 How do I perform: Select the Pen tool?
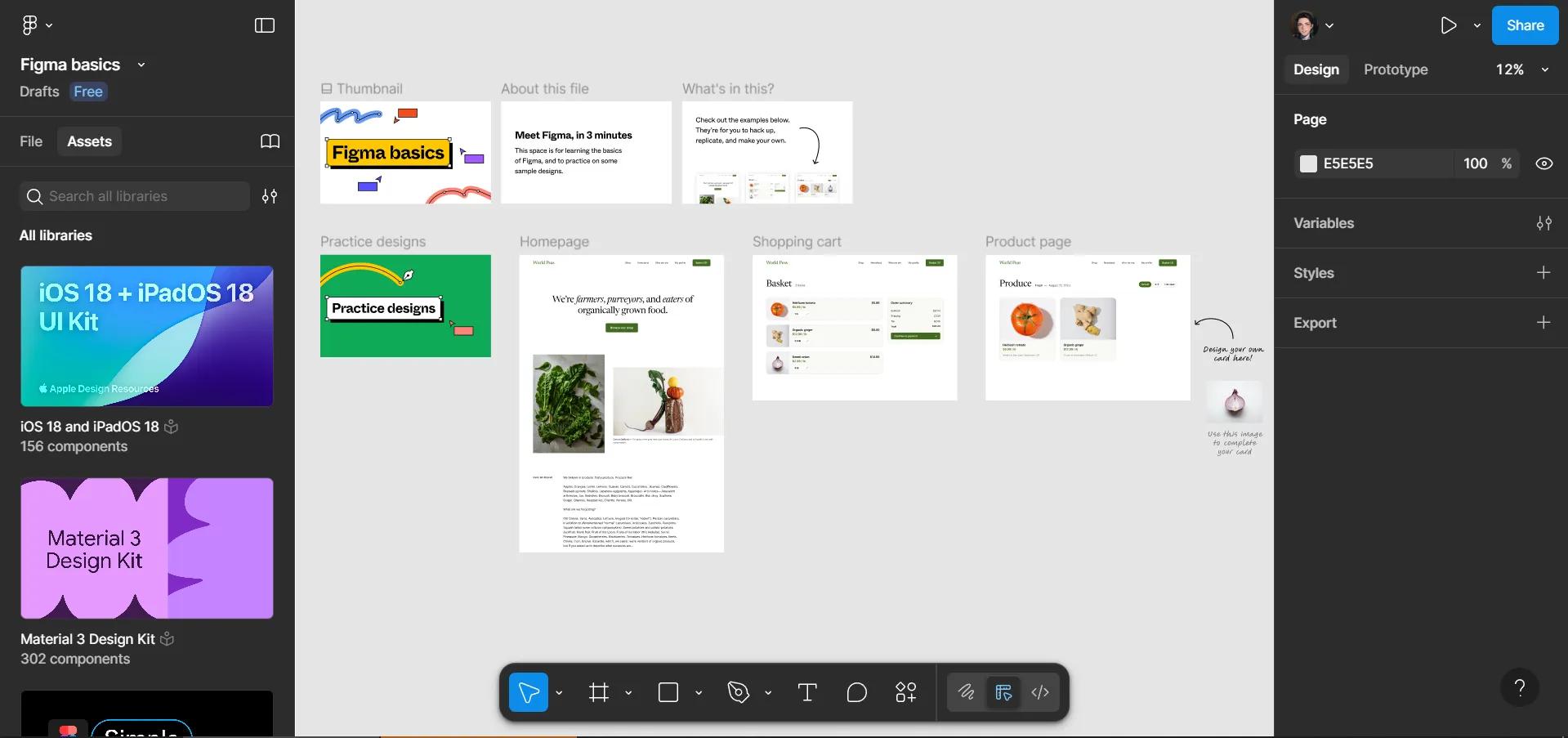coord(739,692)
